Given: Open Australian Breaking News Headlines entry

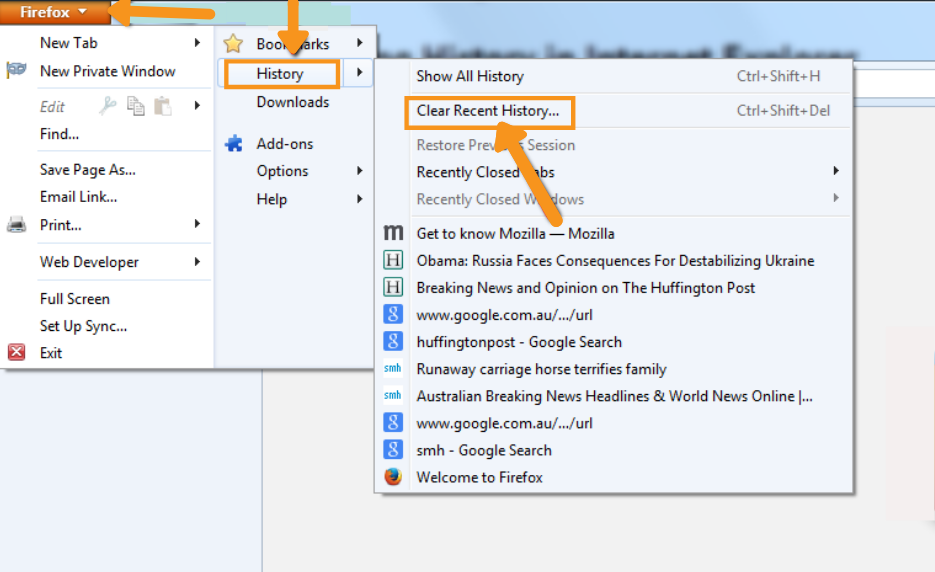Looking at the screenshot, I should pyautogui.click(x=614, y=396).
